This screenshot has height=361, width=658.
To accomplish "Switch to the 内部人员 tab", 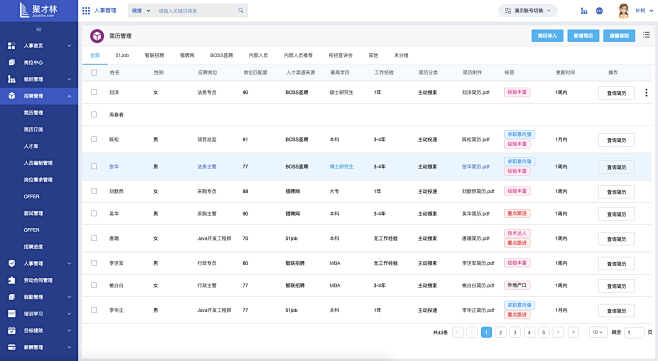I will point(258,55).
